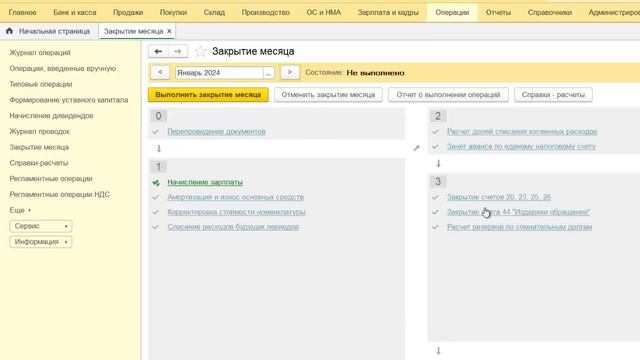This screenshot has width=640, height=360.
Task: Open the Зарплата и кадры section
Action: click(x=388, y=13)
